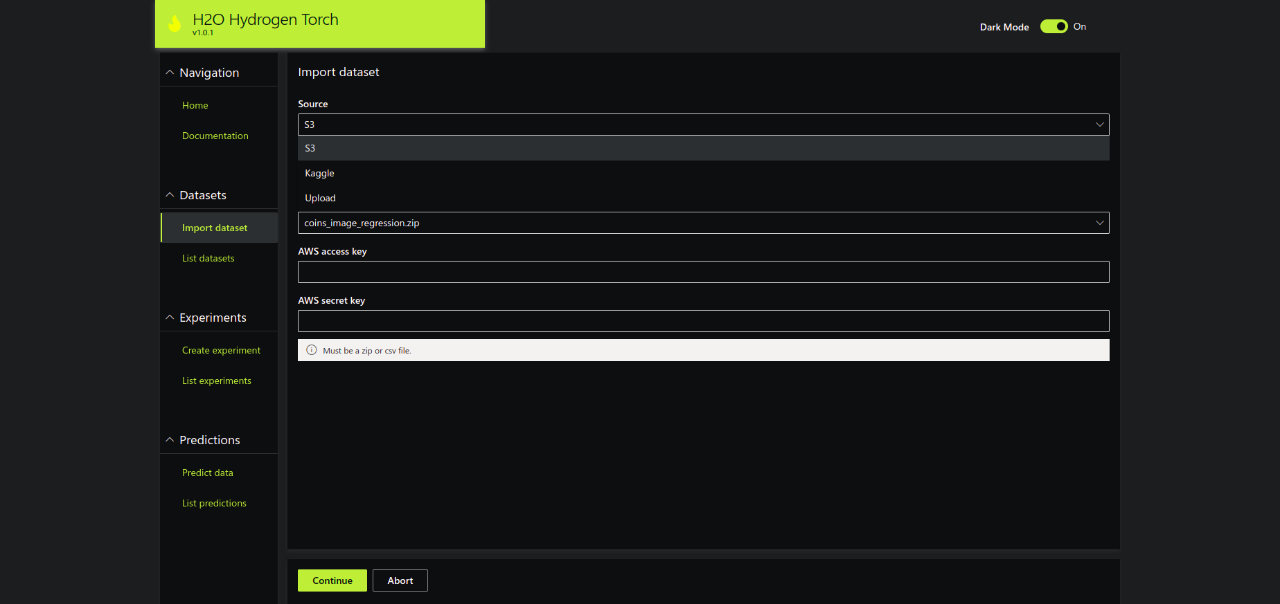1280x604 pixels.
Task: Click the info icon beside zip/csv message
Action: coord(311,350)
